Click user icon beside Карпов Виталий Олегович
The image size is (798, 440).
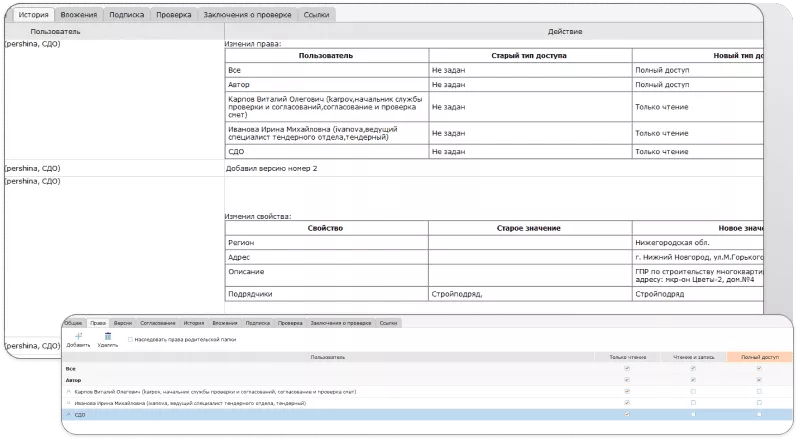[69, 391]
